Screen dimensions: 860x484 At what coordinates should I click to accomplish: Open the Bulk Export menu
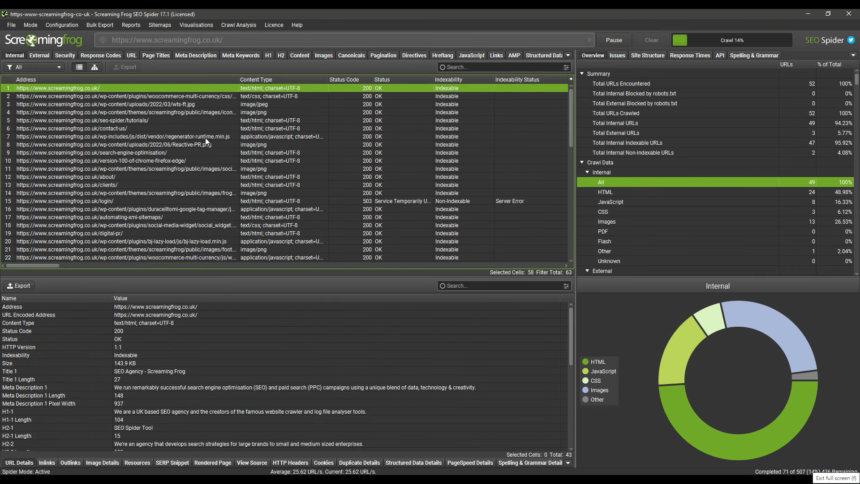99,24
